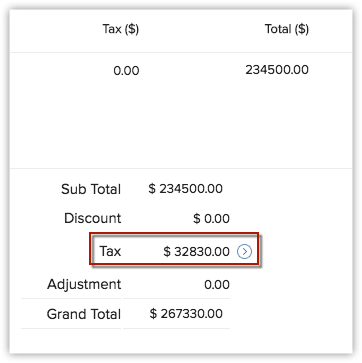Screen dimensions: 362x363
Task: Click the dollar sign before 267330.00
Action: click(x=153, y=314)
